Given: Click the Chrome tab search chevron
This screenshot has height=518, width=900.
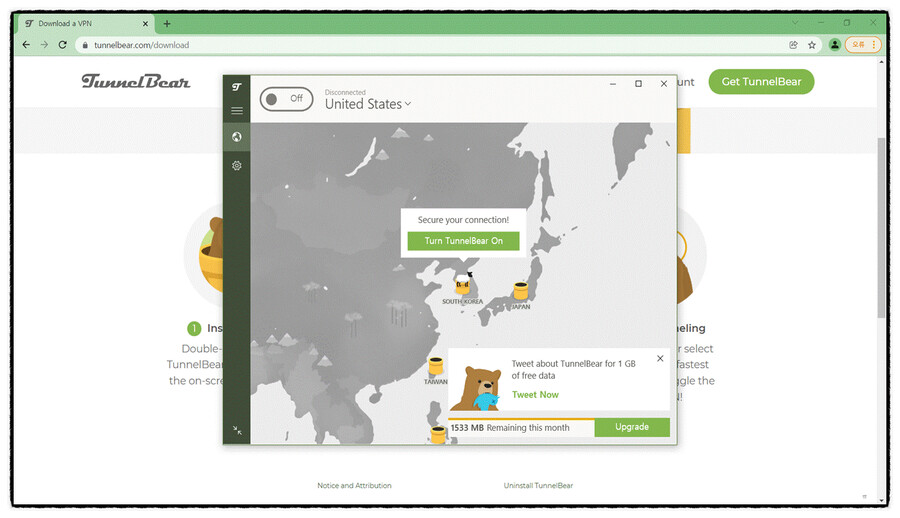Looking at the screenshot, I should click(x=795, y=23).
